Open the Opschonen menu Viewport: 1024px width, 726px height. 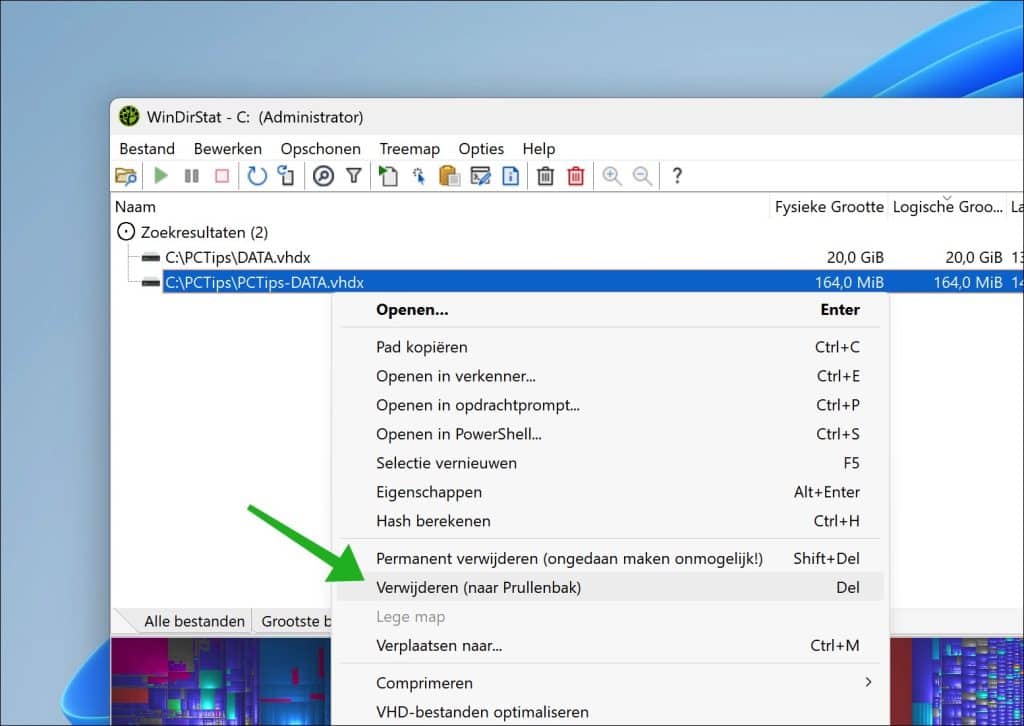pos(321,149)
